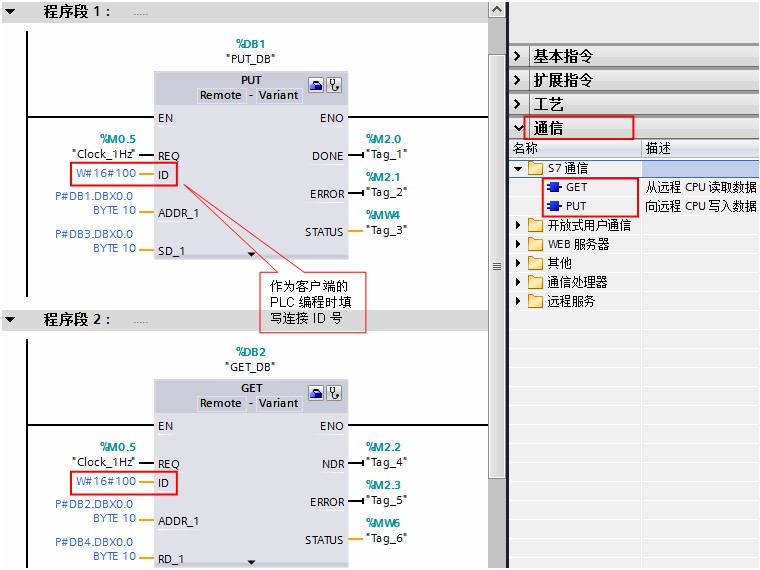Expand the 远程服务 folder
The height and width of the screenshot is (570, 760).
click(x=518, y=301)
